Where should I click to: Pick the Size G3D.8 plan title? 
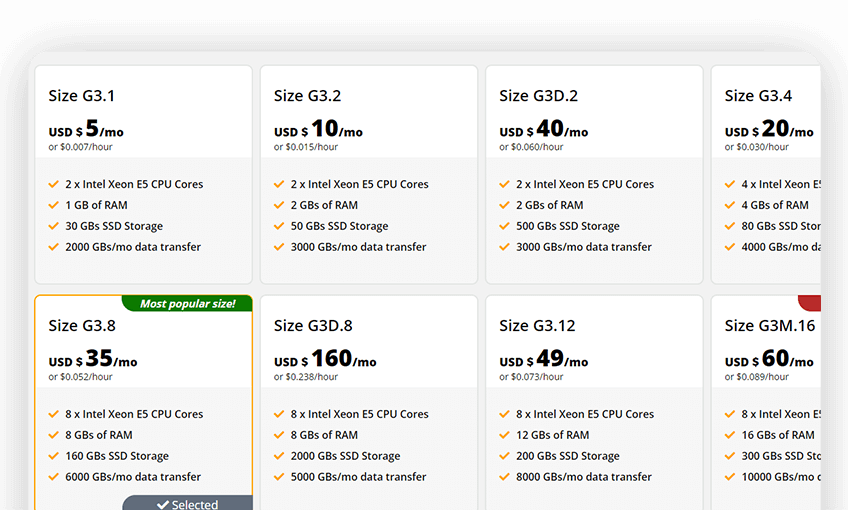point(313,326)
